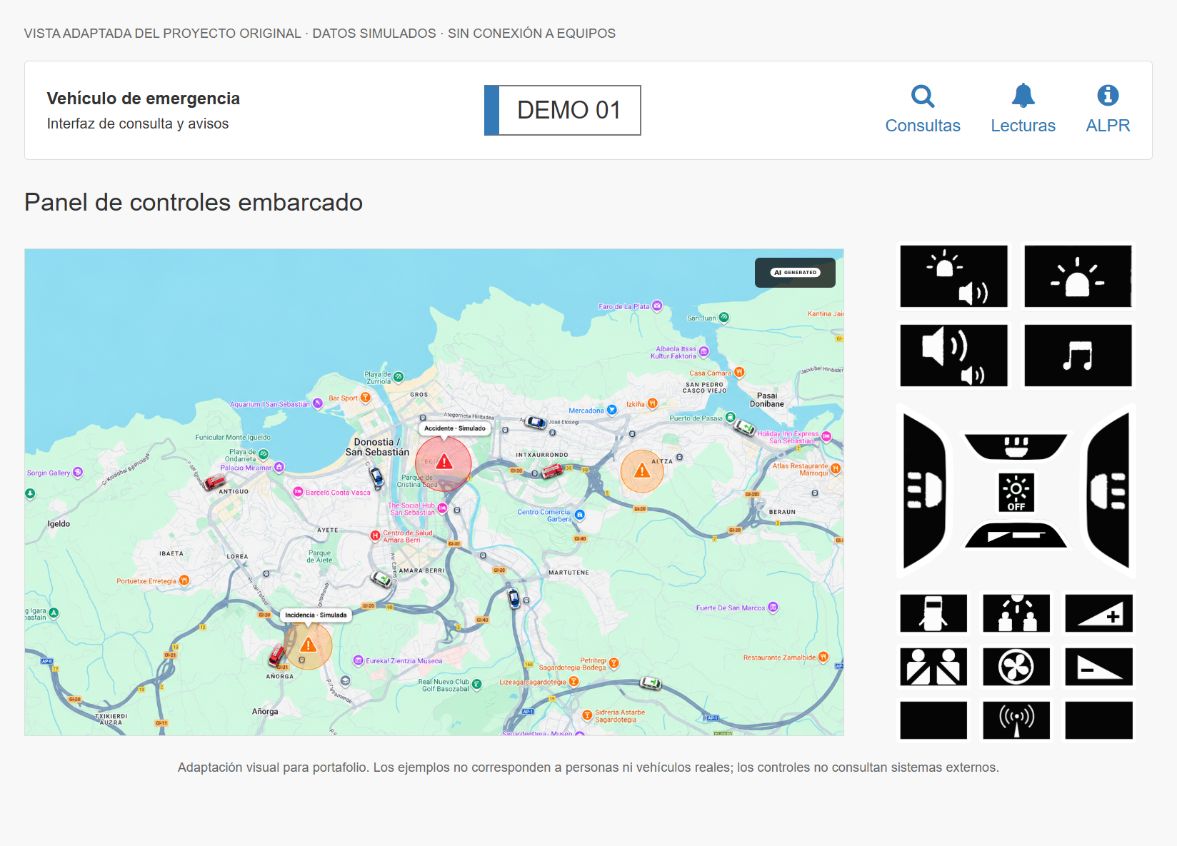Click the 'Vehículo de emergencia' title
Screen dimensions: 1177x846
coord(143,98)
